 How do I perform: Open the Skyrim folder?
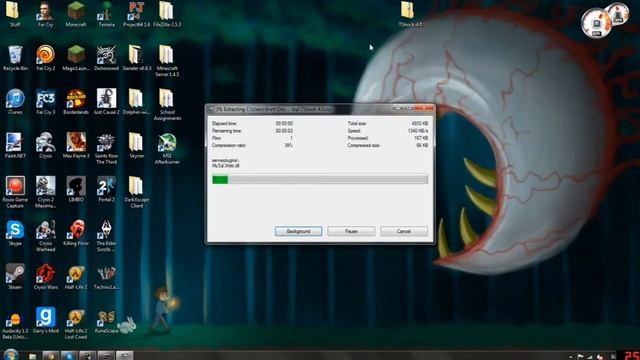point(137,145)
